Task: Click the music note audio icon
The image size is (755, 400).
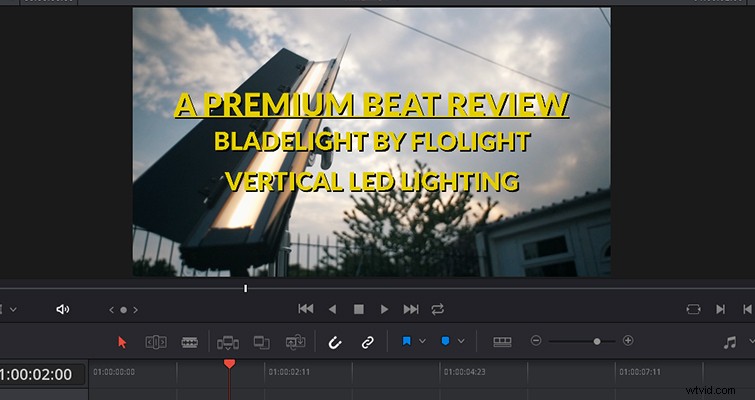Action: tap(730, 342)
